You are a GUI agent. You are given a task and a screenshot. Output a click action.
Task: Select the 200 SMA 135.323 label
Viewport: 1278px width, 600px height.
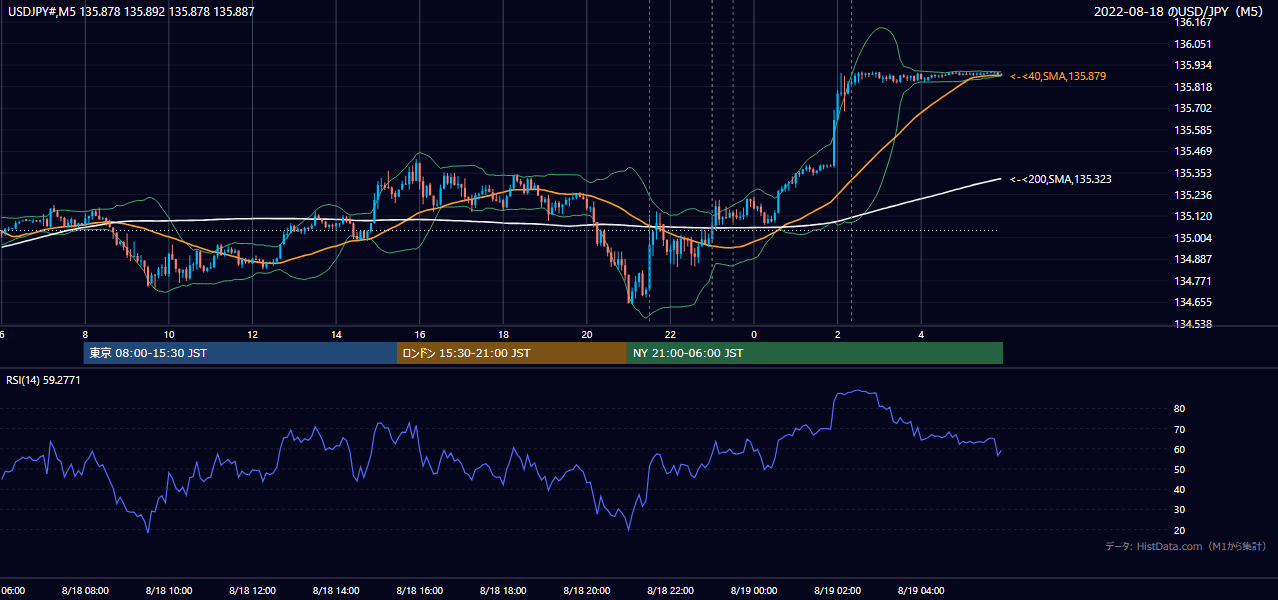(x=1061, y=179)
